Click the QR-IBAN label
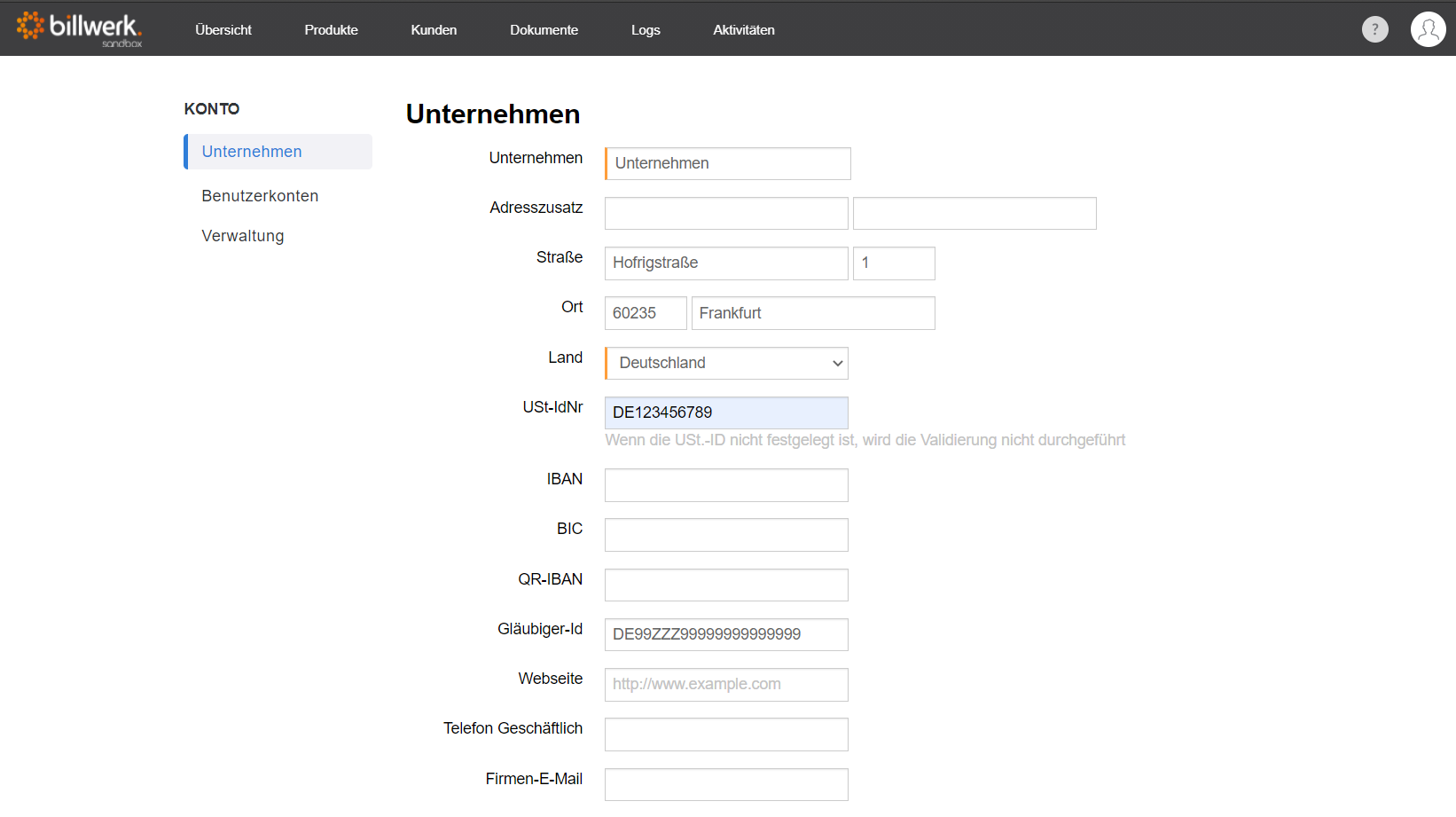 pyautogui.click(x=551, y=579)
